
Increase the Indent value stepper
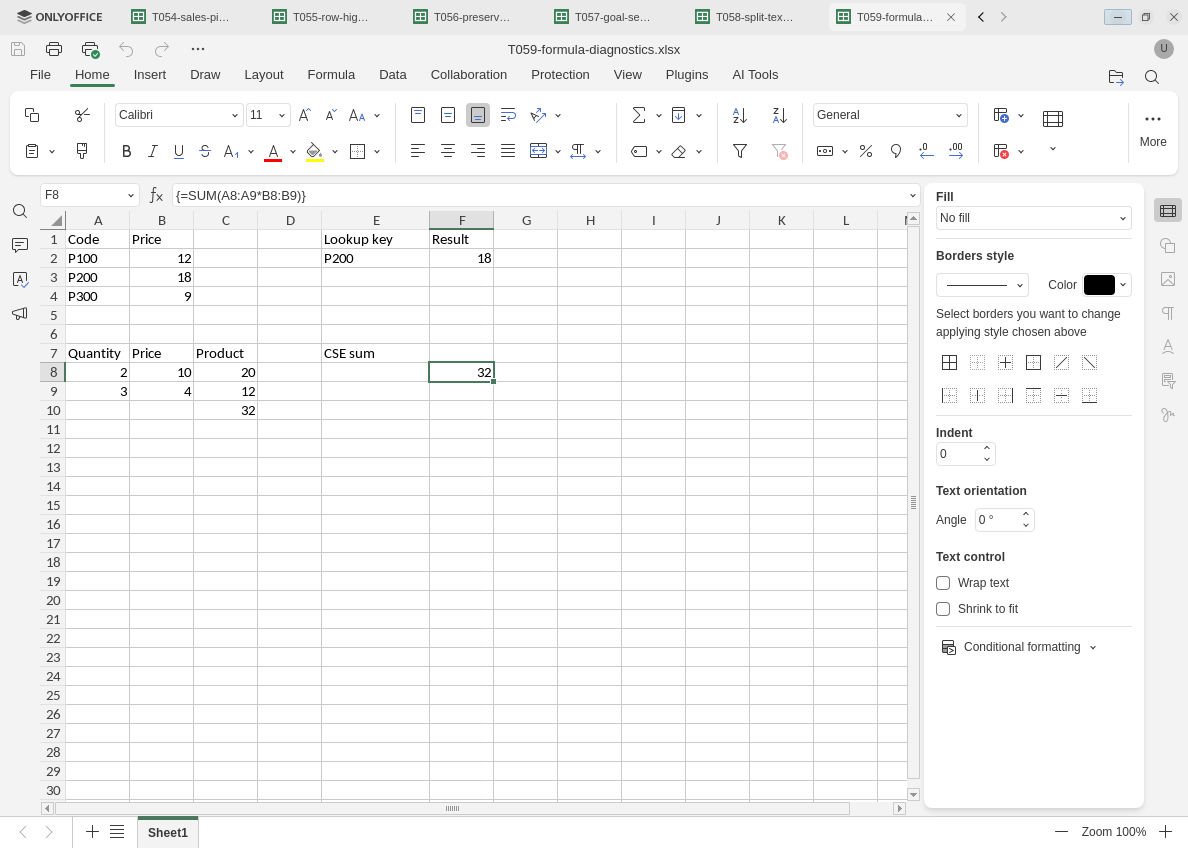[986, 449]
